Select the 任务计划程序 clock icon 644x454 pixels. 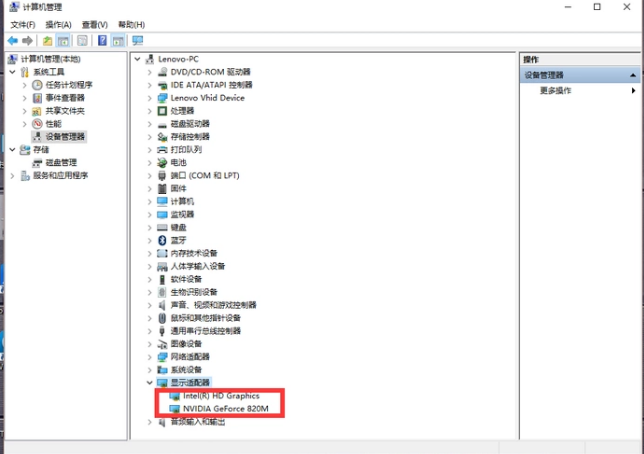point(37,85)
